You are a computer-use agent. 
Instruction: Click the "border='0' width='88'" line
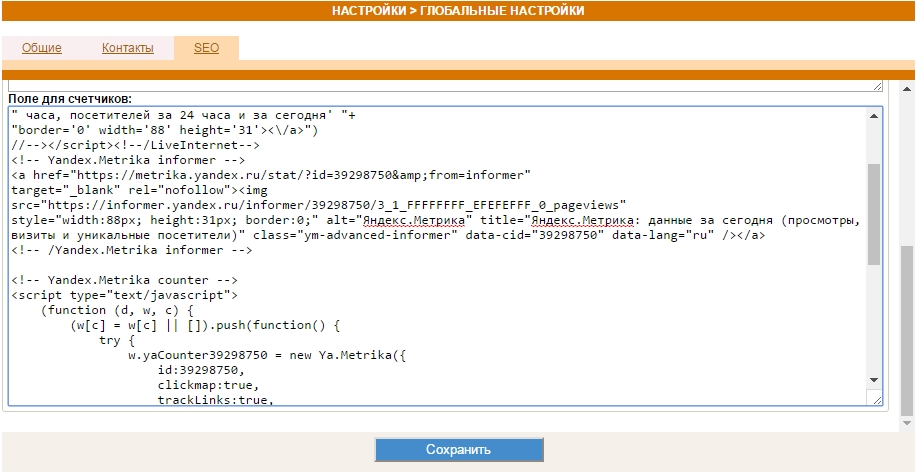coord(165,130)
